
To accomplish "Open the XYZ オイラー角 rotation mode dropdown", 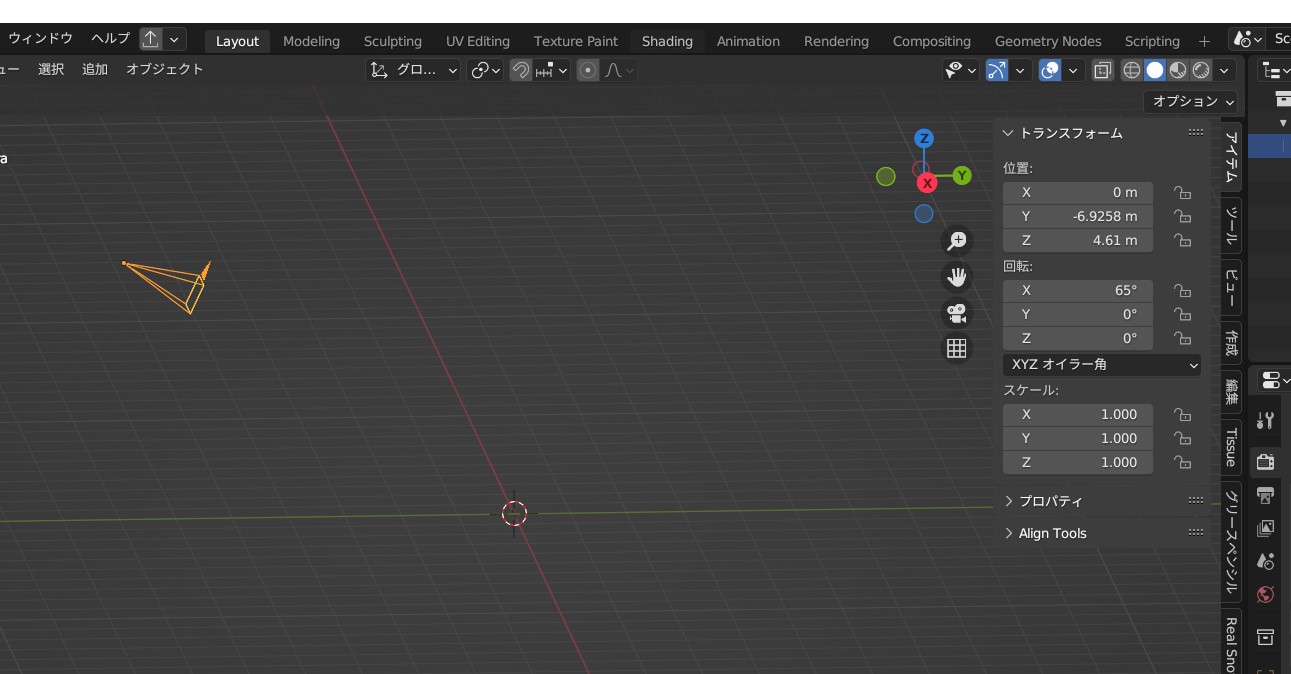I will click(1102, 365).
